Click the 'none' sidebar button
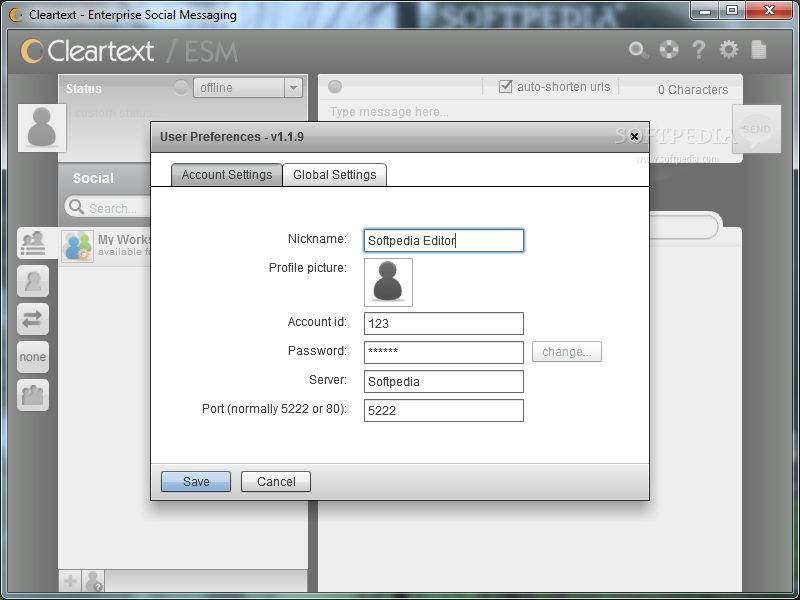The width and height of the screenshot is (800, 600). 33,357
